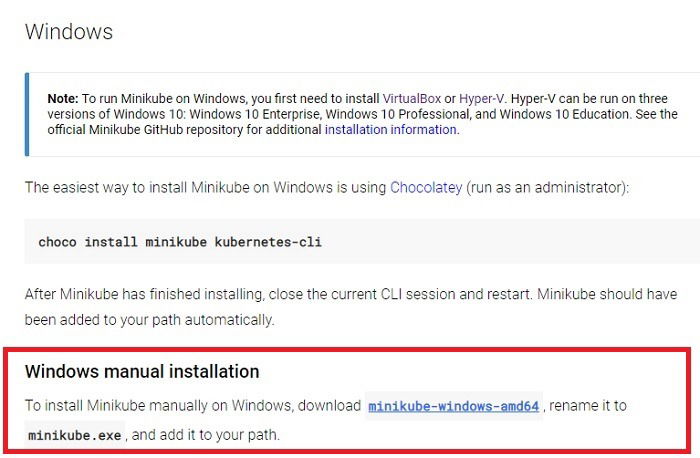Open the Chocolatey link
Screen dimensions: 700x458
[x=426, y=187]
